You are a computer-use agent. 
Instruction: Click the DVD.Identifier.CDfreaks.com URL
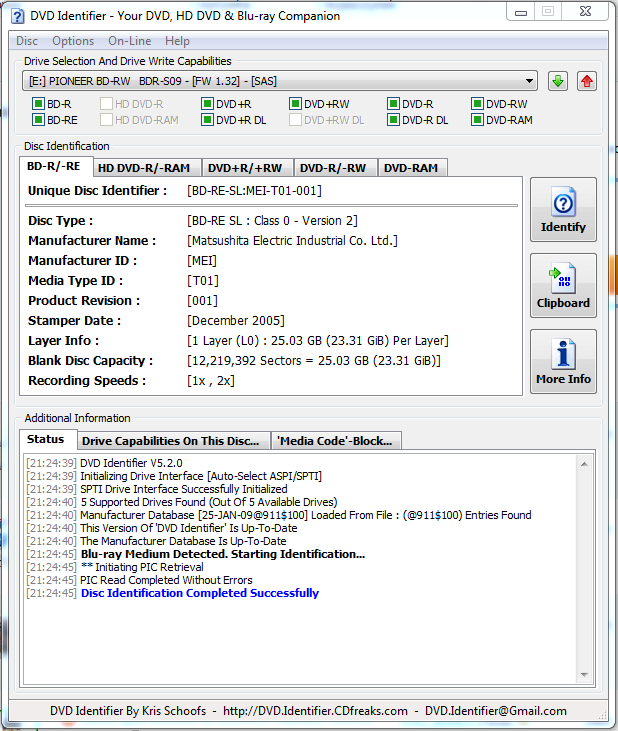pos(315,711)
